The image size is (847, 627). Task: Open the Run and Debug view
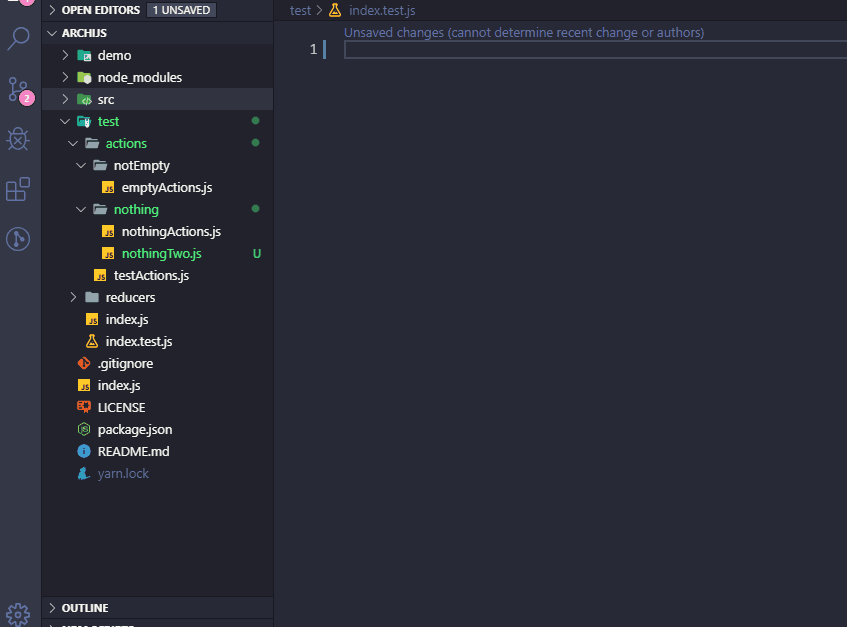(x=18, y=139)
